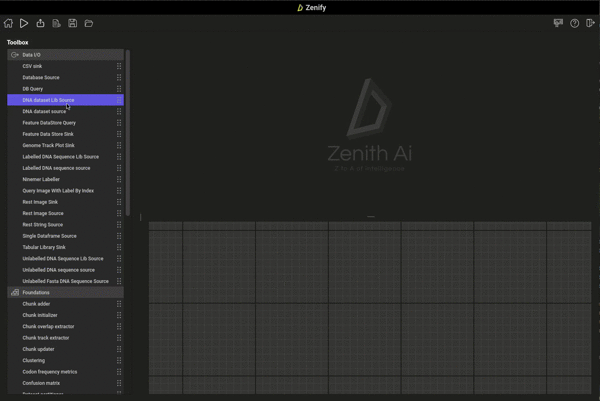Click drag handle on Confusion matrix
This screenshot has width=600, height=401.
(x=119, y=383)
